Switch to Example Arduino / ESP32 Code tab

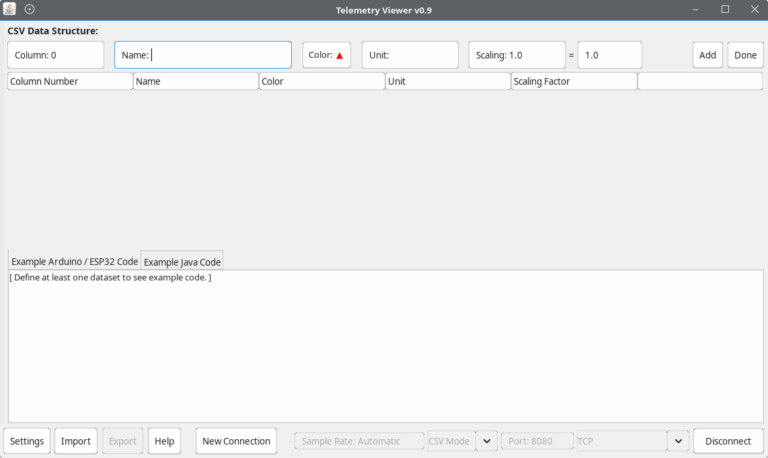click(x=74, y=262)
